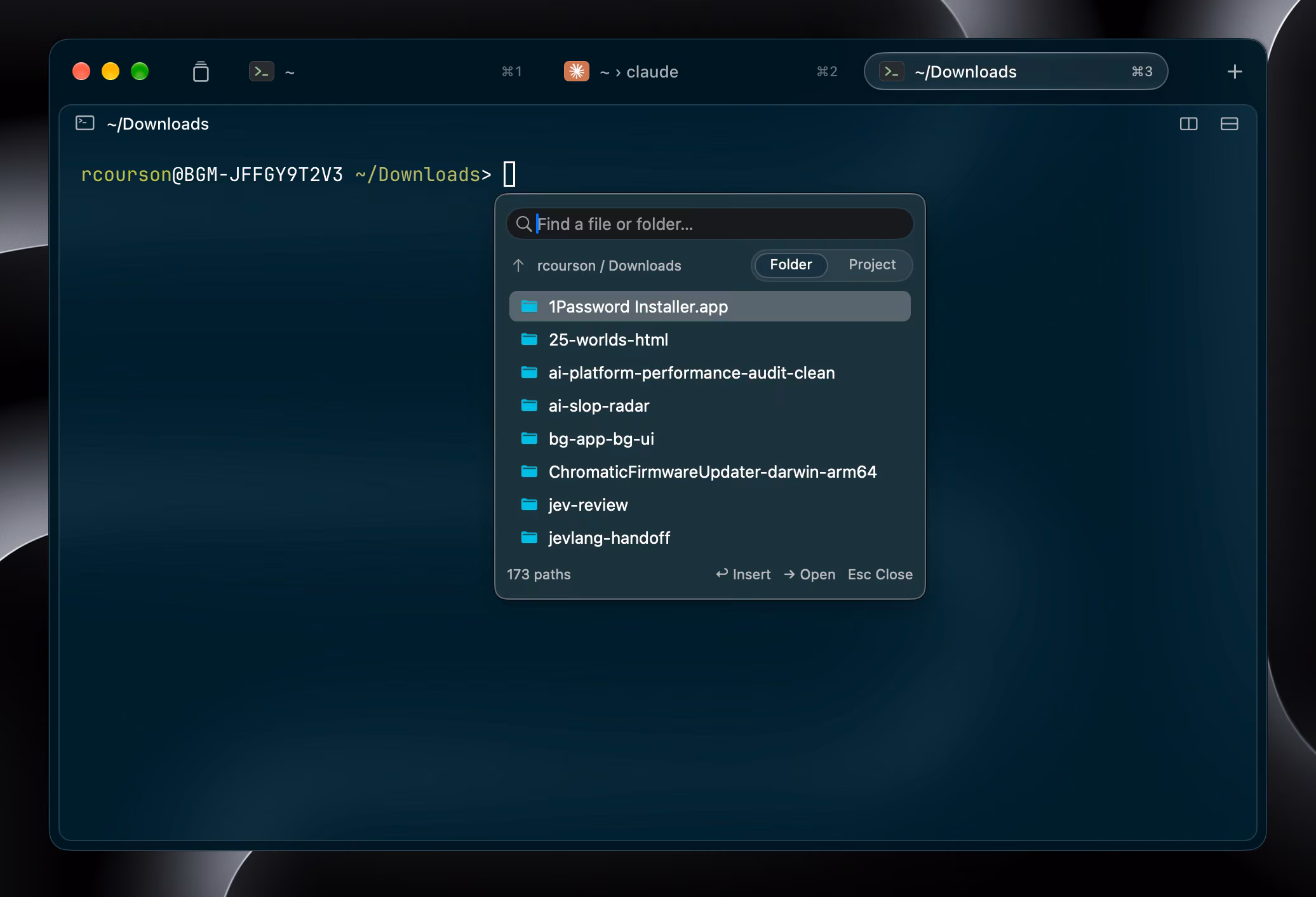The image size is (1316, 897).
Task: Click the Insert action in the picker footer
Action: (x=743, y=574)
